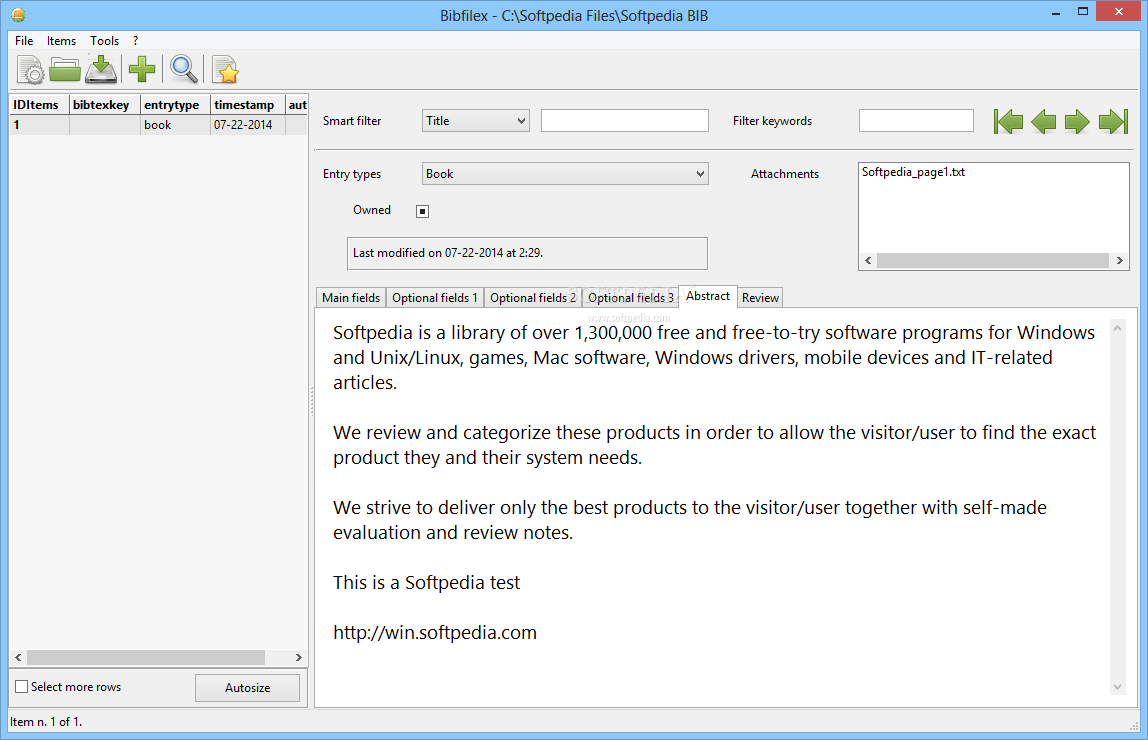Click the 'aut' column header

pos(297,105)
